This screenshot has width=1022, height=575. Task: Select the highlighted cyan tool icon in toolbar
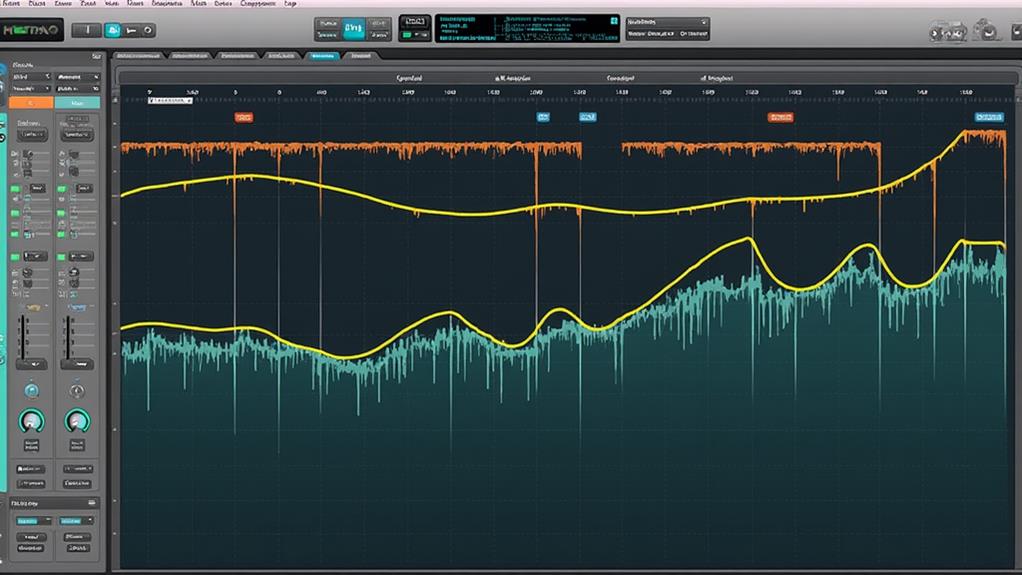click(113, 30)
